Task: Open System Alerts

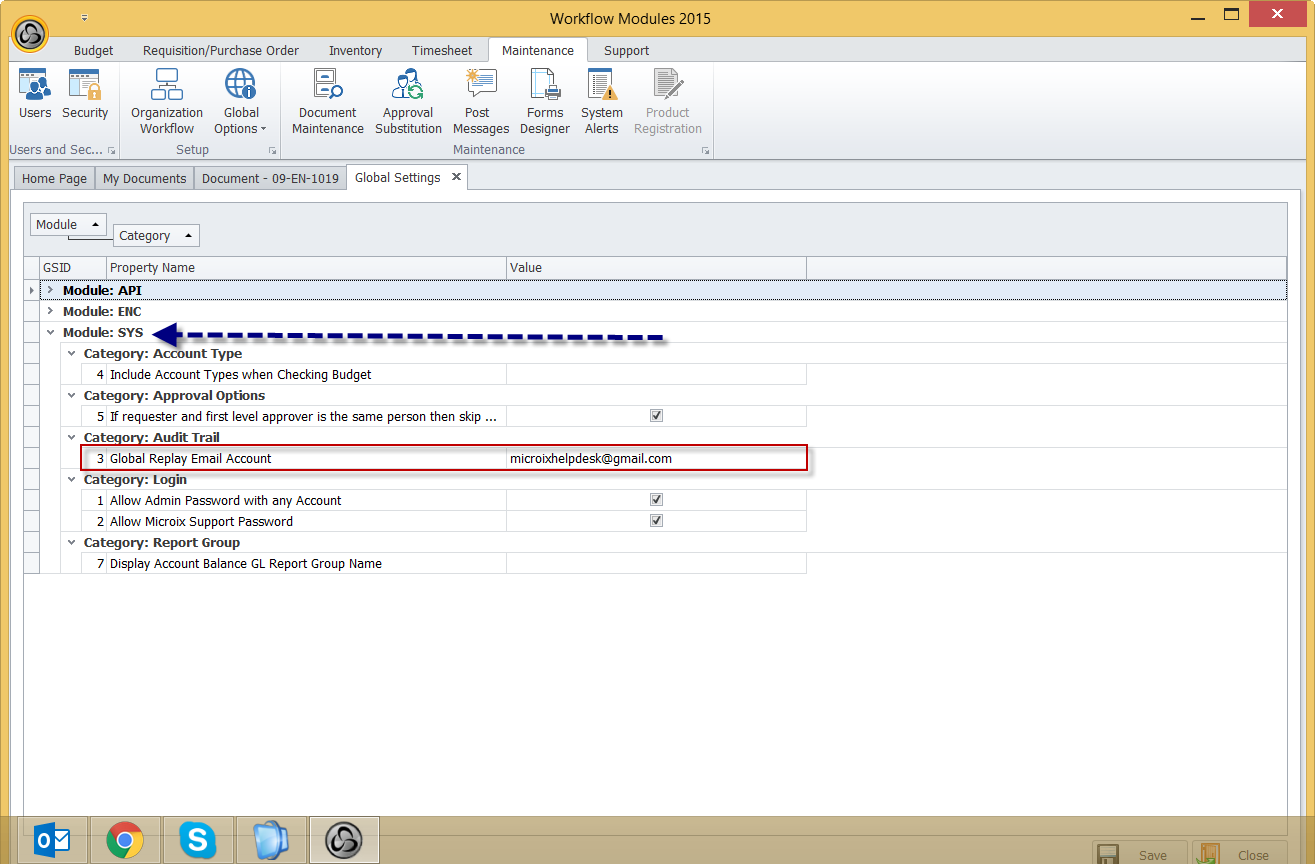Action: (601, 102)
